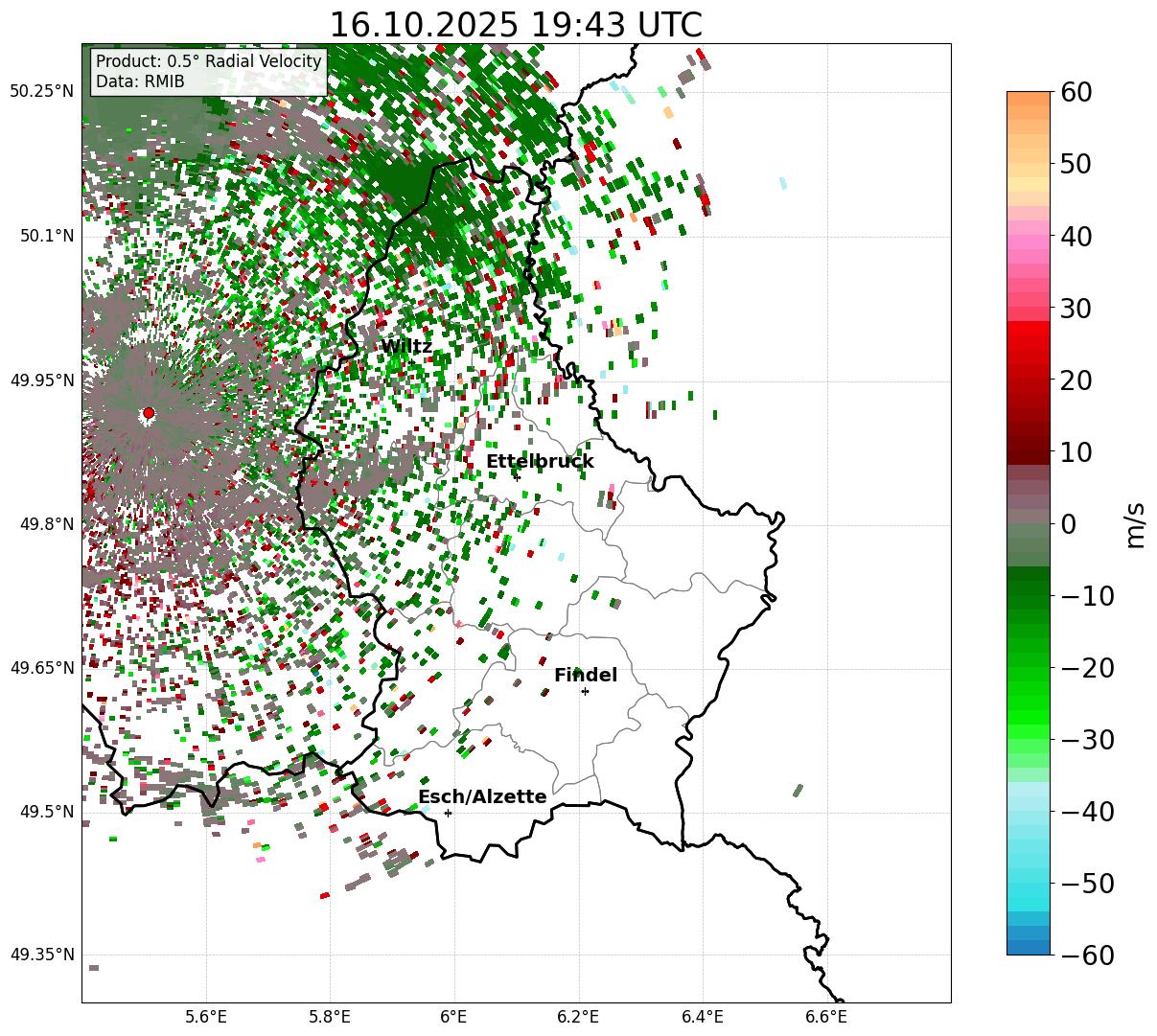Click the title 16.10.2025 19:43 UTC

pyautogui.click(x=516, y=25)
